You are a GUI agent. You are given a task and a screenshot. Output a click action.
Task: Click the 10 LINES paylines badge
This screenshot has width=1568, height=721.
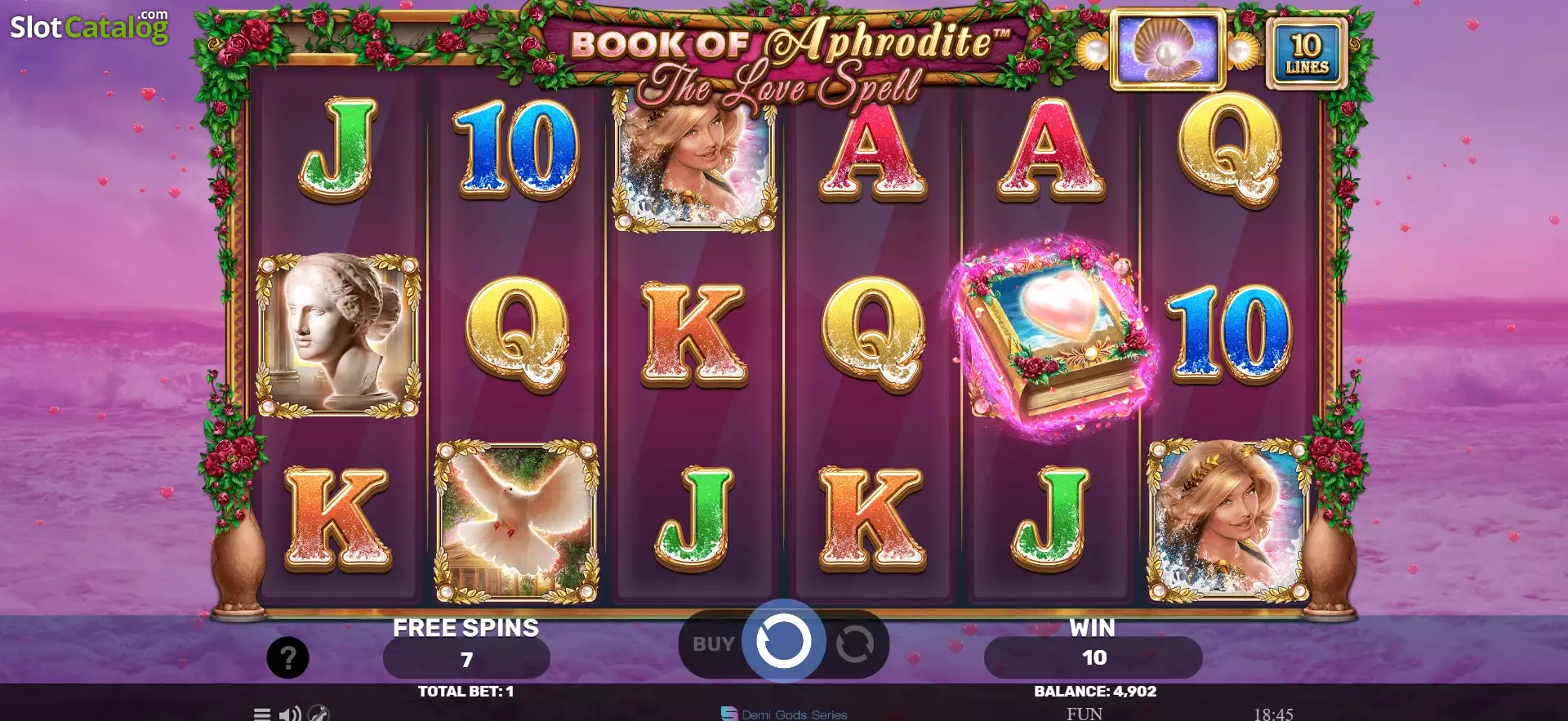1307,54
